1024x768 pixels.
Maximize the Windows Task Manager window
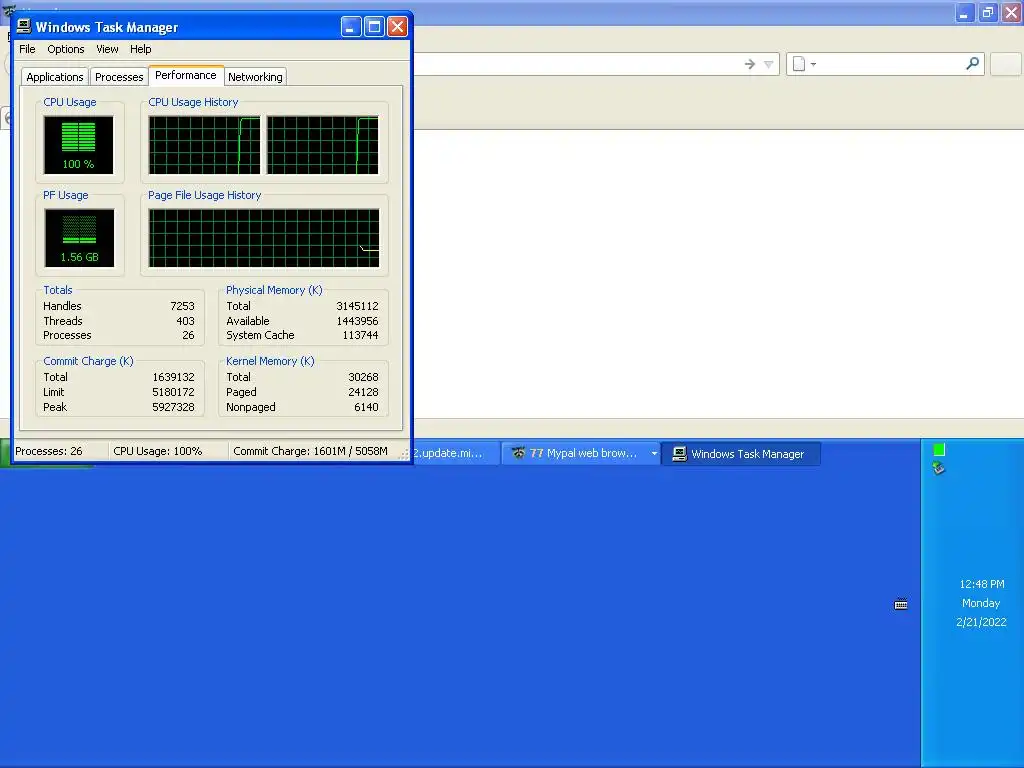(374, 27)
